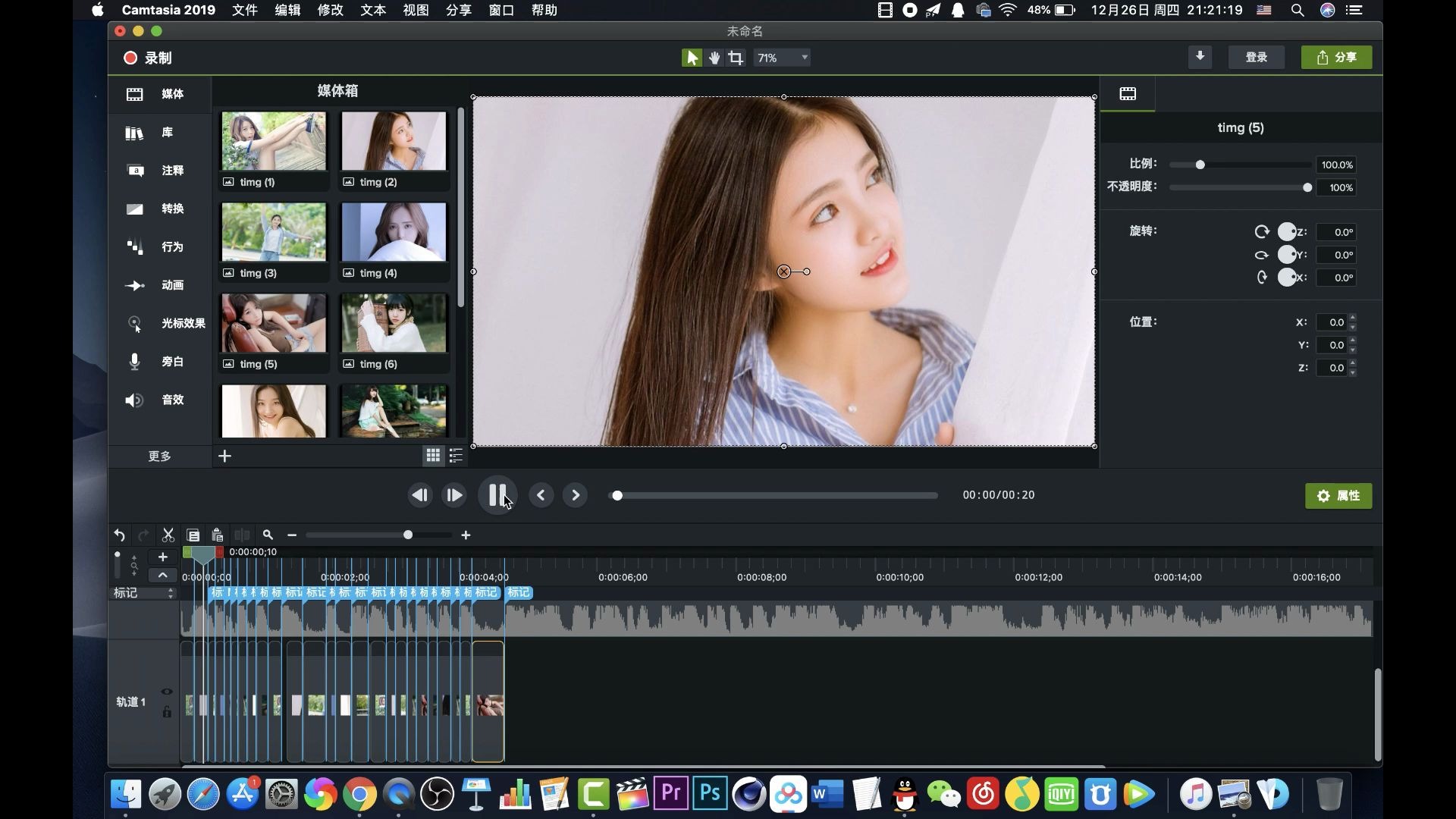Paste clip in timeline toolbar
This screenshot has height=819, width=1456.
point(217,535)
